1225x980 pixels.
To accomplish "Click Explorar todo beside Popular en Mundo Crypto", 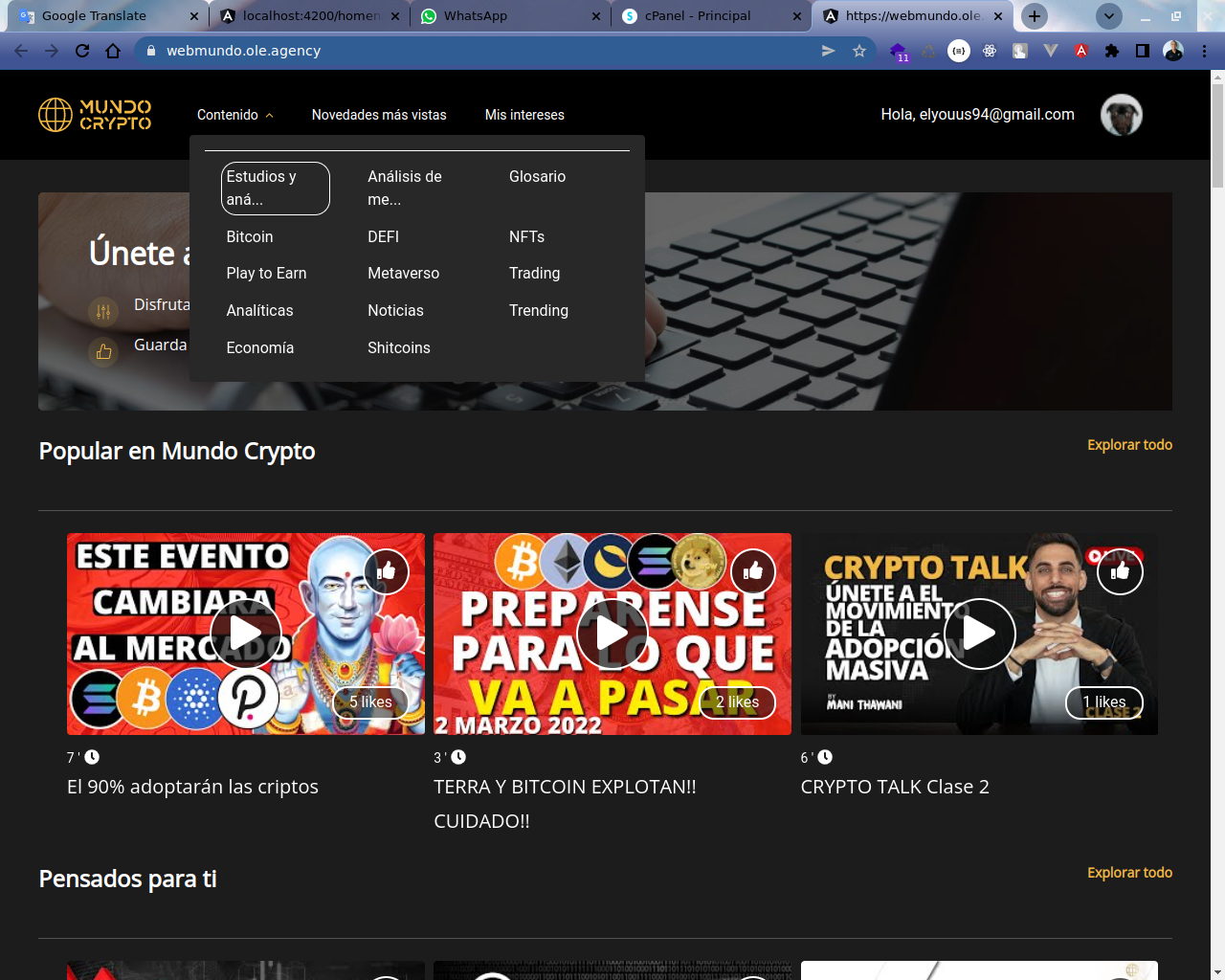I will click(1129, 445).
